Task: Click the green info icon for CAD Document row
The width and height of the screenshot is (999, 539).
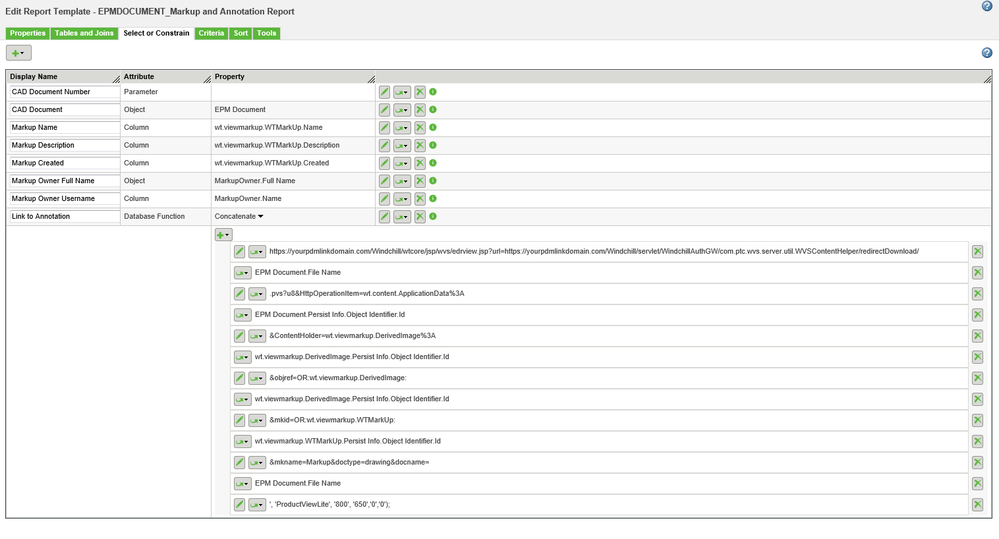Action: pyautogui.click(x=433, y=110)
